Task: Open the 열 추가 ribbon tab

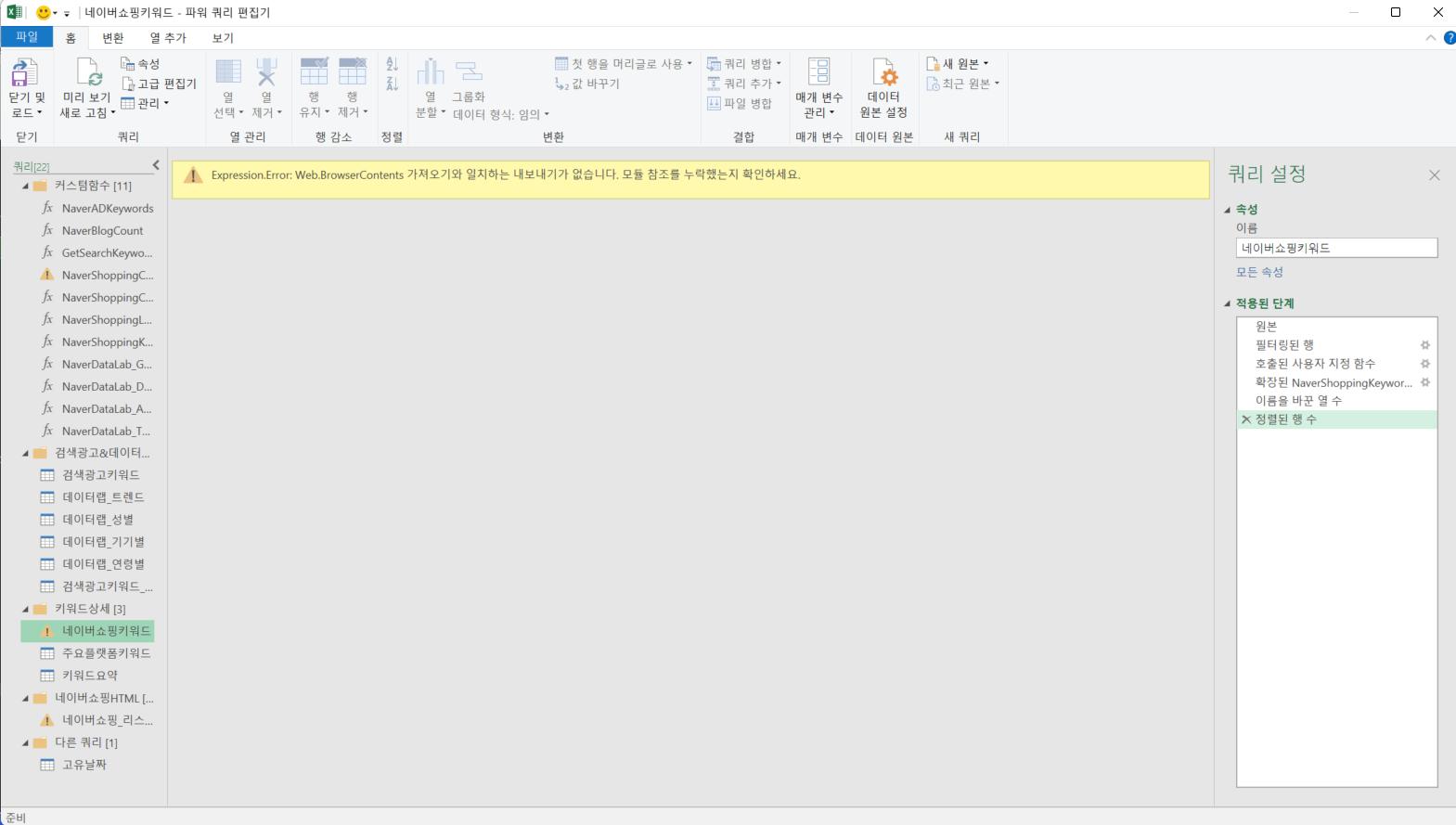Action: 168,38
